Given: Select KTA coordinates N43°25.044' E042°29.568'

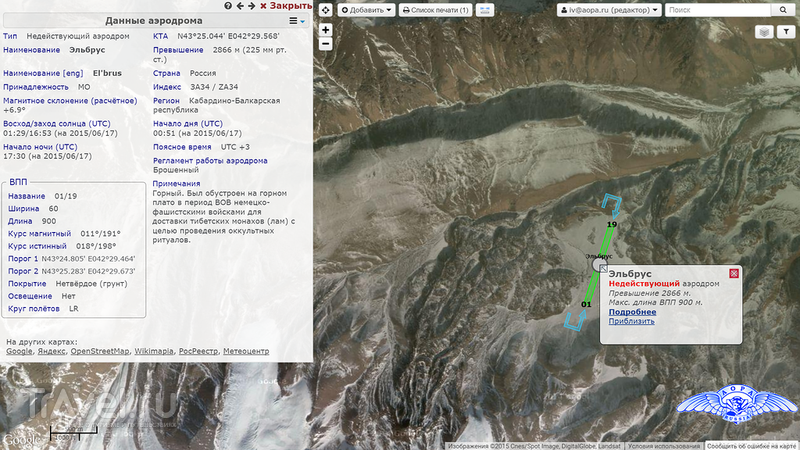Looking at the screenshot, I should (x=228, y=36).
